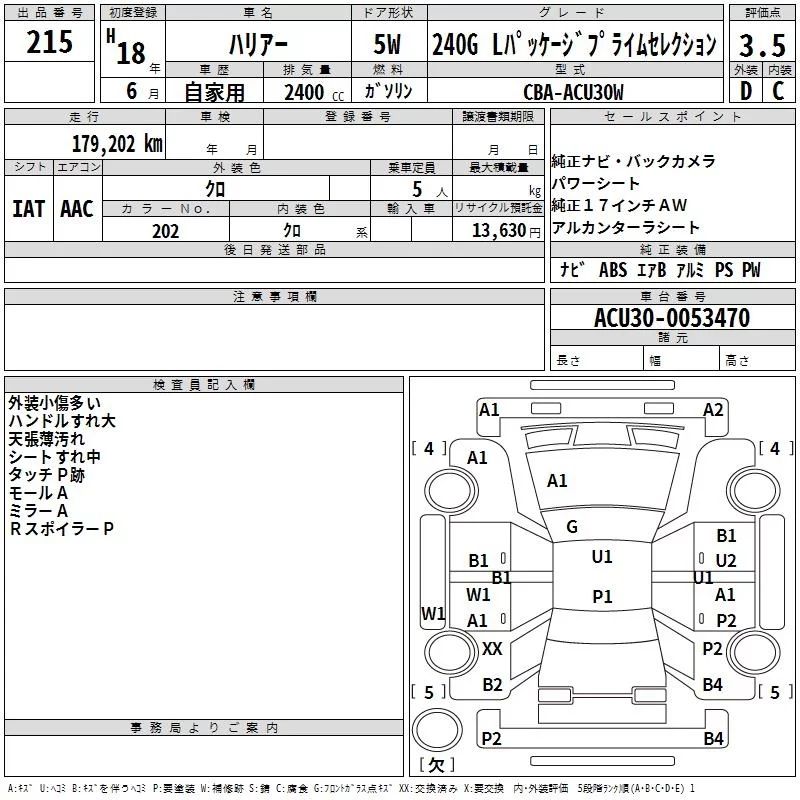Screen dimensions: 800x800
Task: Select the exterior grade D cell
Action: (745, 91)
